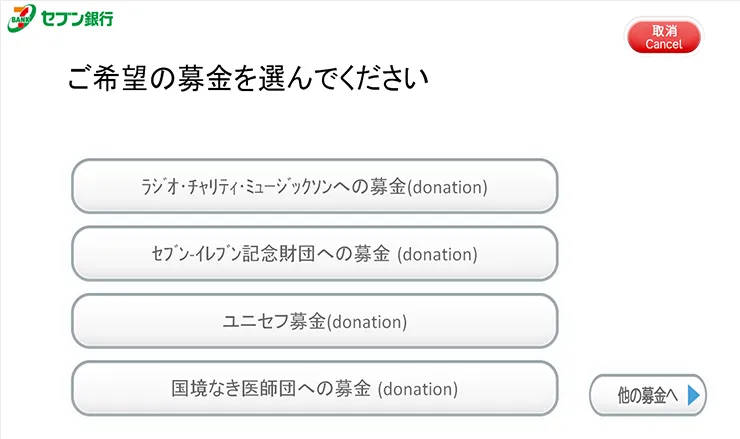Screen dimensions: 740x439
Task: Choose 国境なき医師団への募金 option
Action: coord(314,389)
